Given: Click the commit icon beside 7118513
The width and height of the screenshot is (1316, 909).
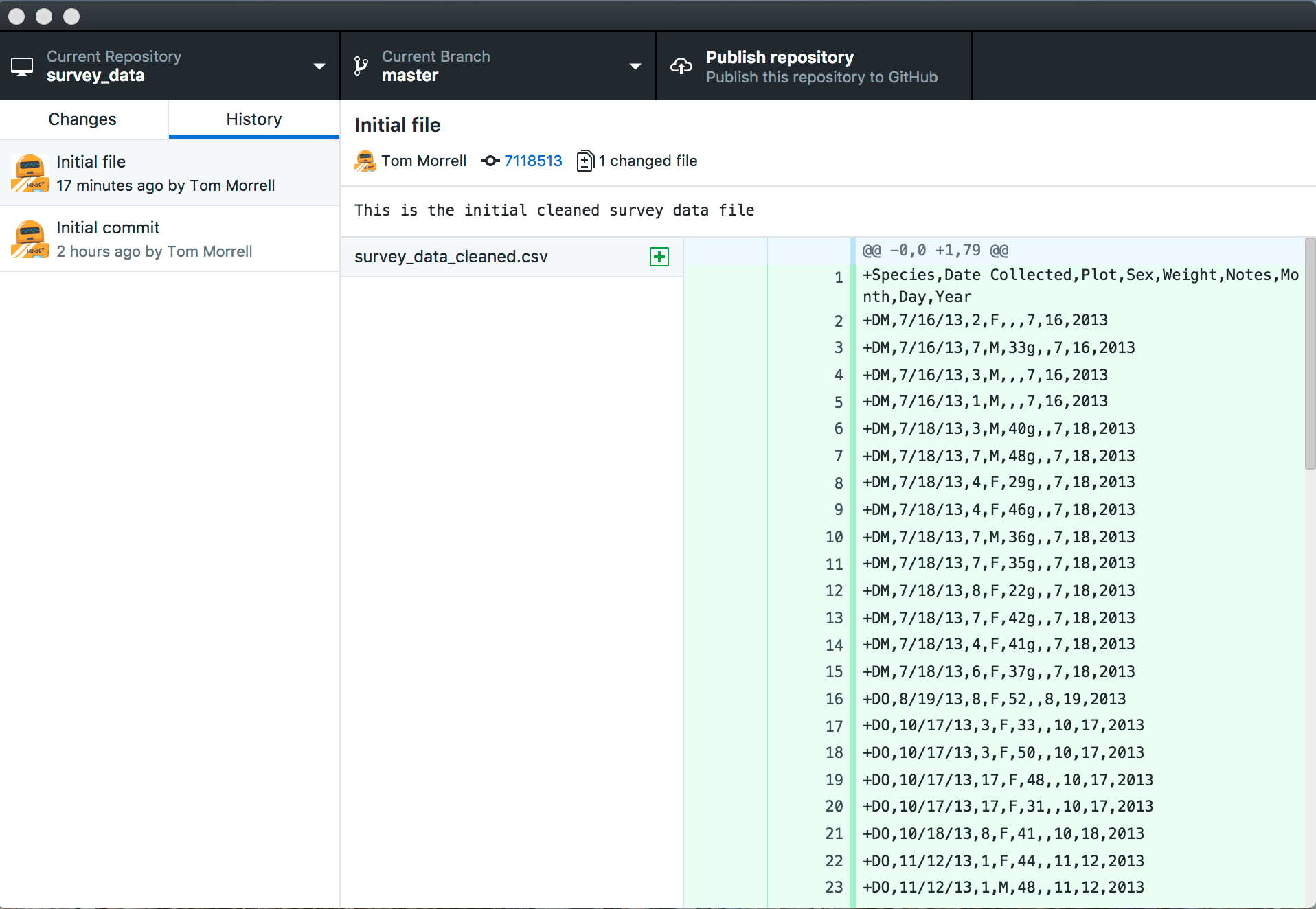Looking at the screenshot, I should click(489, 161).
